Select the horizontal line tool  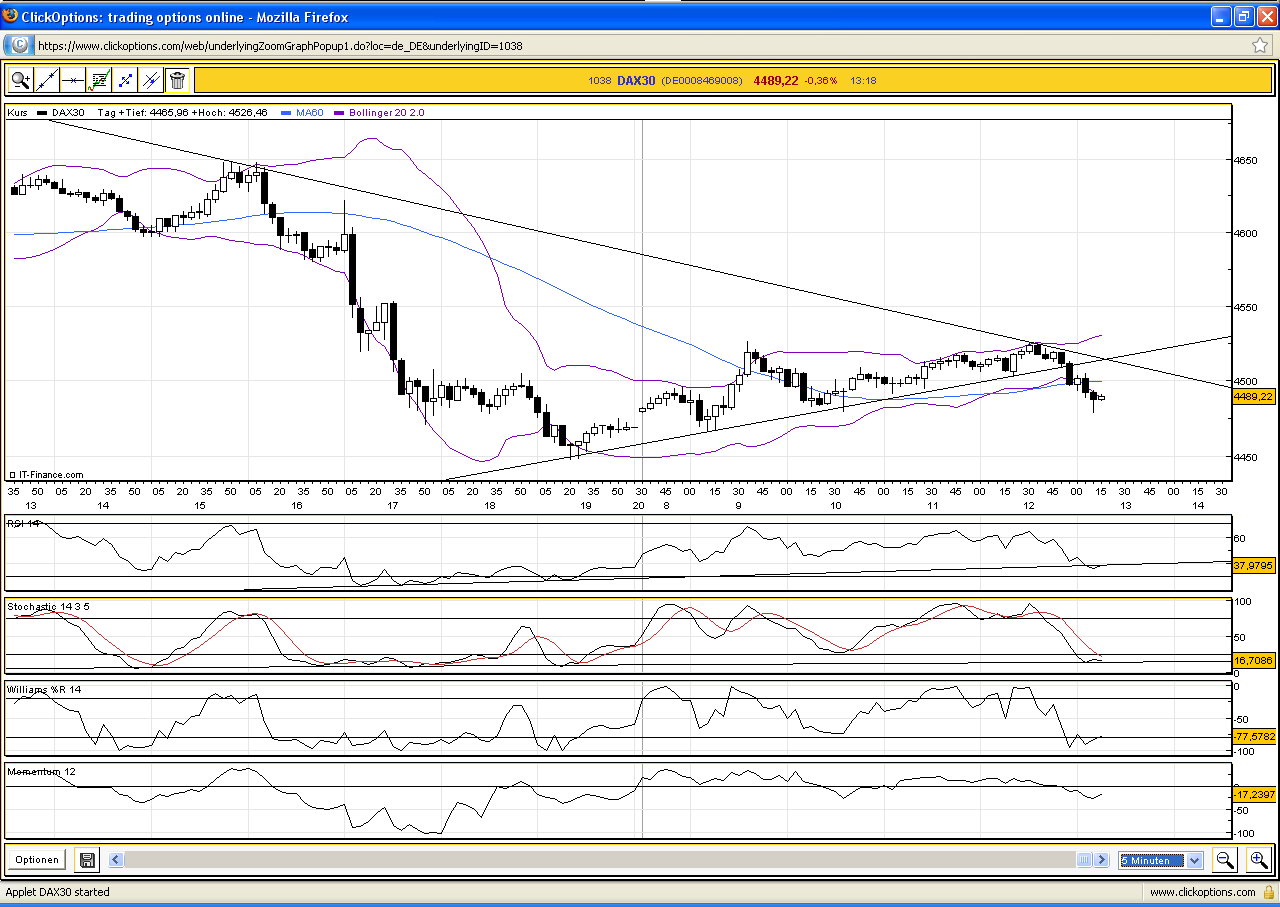pos(71,79)
